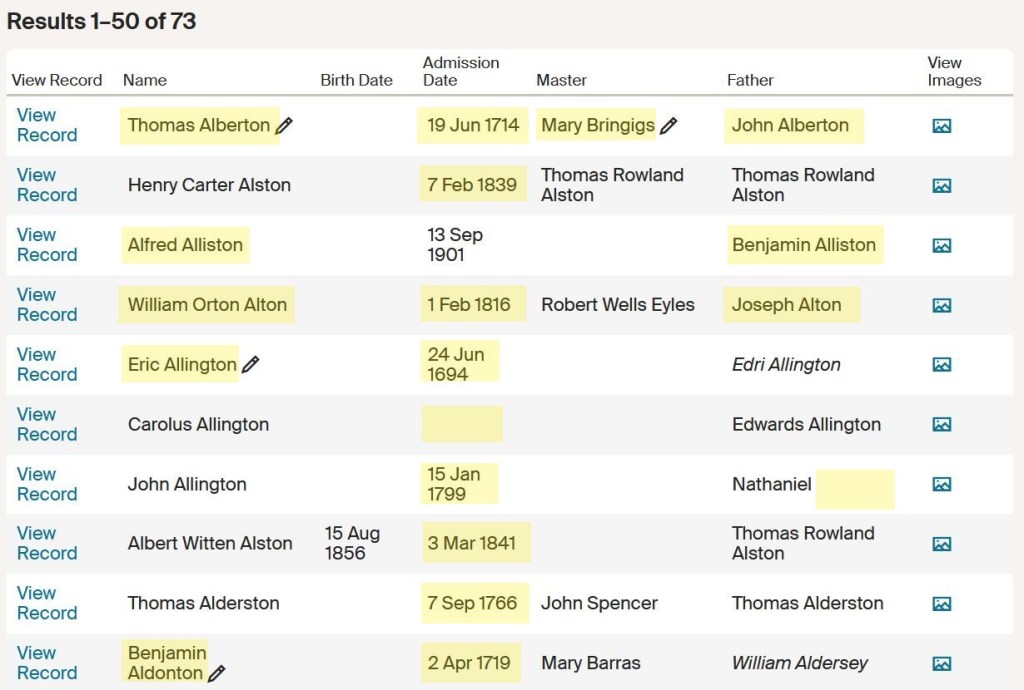Open View Record for Thomas Alberton
The image size is (1024, 690).
point(46,125)
